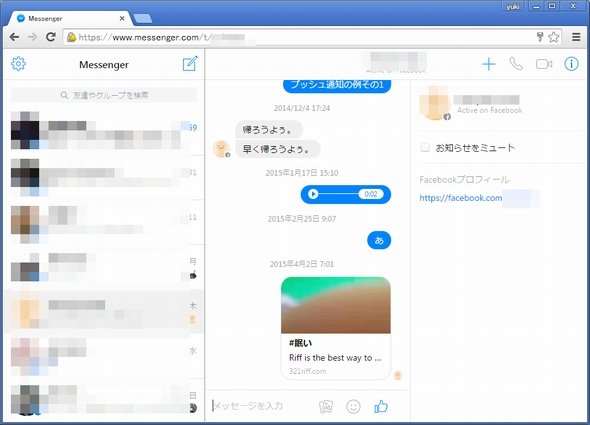Start a video call
Screen dimensions: 590x425
click(x=544, y=64)
